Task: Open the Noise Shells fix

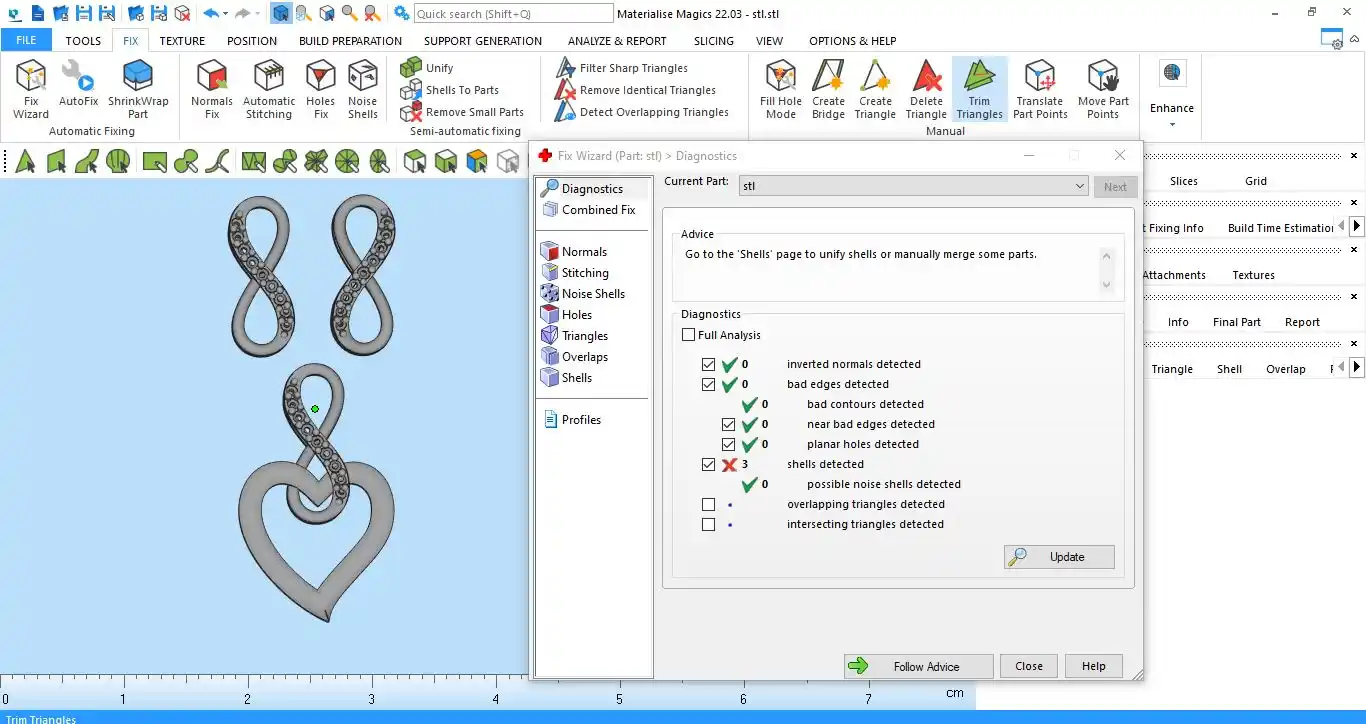Action: 363,89
